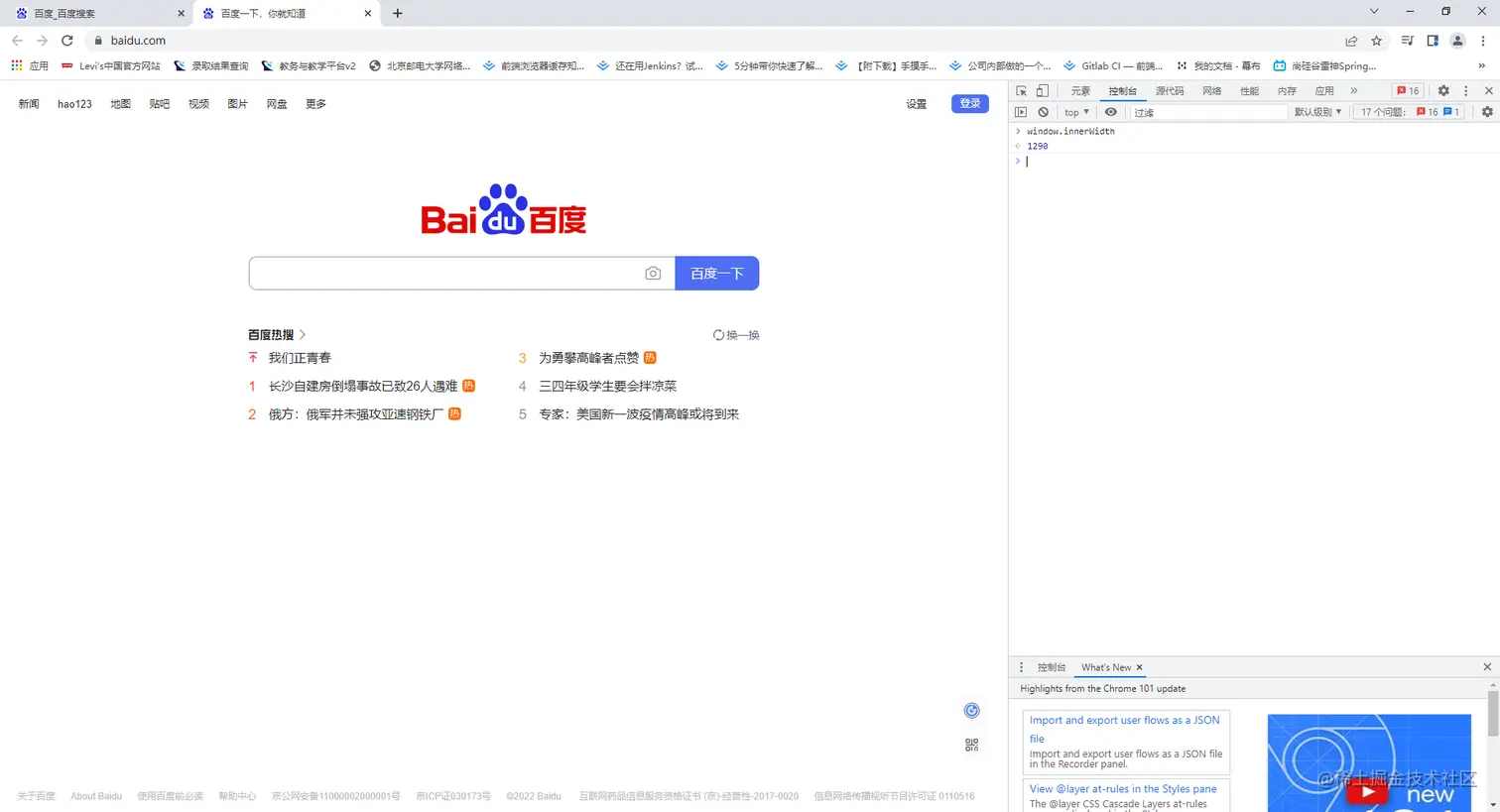This screenshot has width=1500, height=812.
Task: Bookmark this page with the star icon
Action: coord(1376,41)
